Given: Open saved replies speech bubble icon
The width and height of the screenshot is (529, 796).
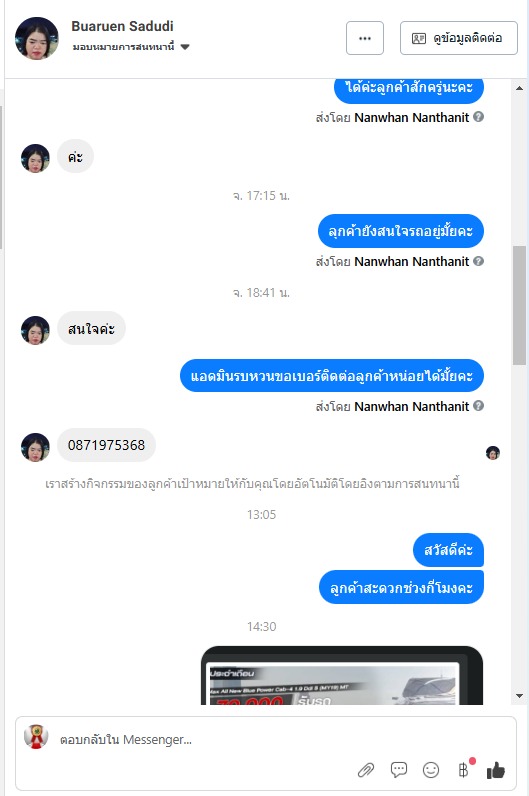Looking at the screenshot, I should pyautogui.click(x=399, y=770).
